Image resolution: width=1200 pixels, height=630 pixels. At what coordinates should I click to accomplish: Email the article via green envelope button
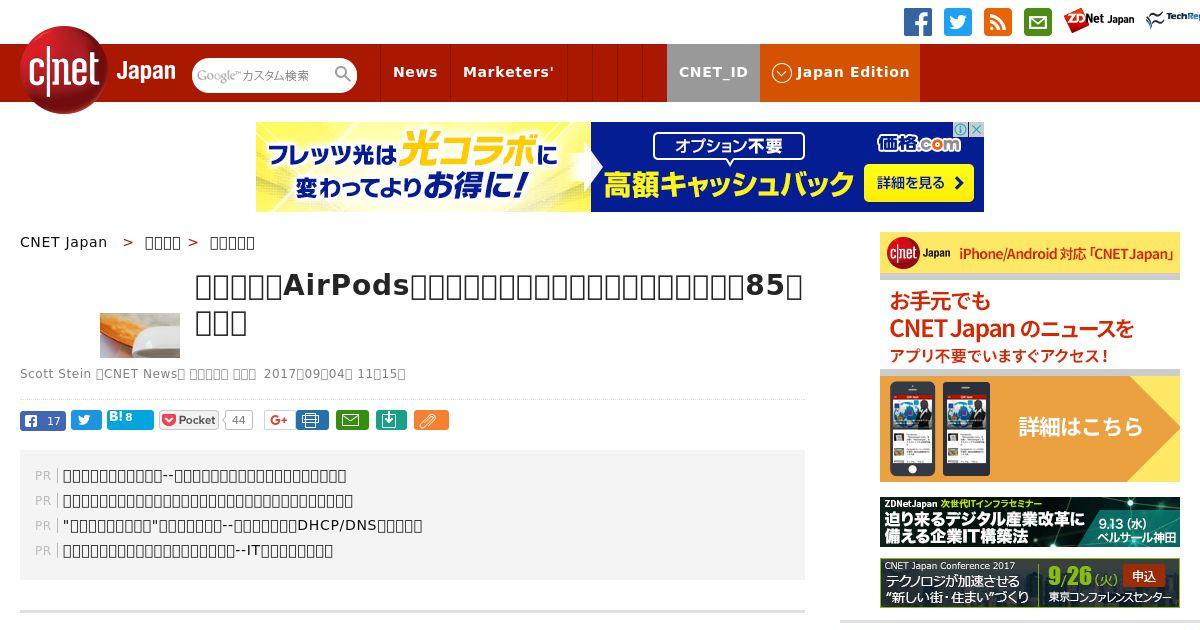pyautogui.click(x=352, y=420)
